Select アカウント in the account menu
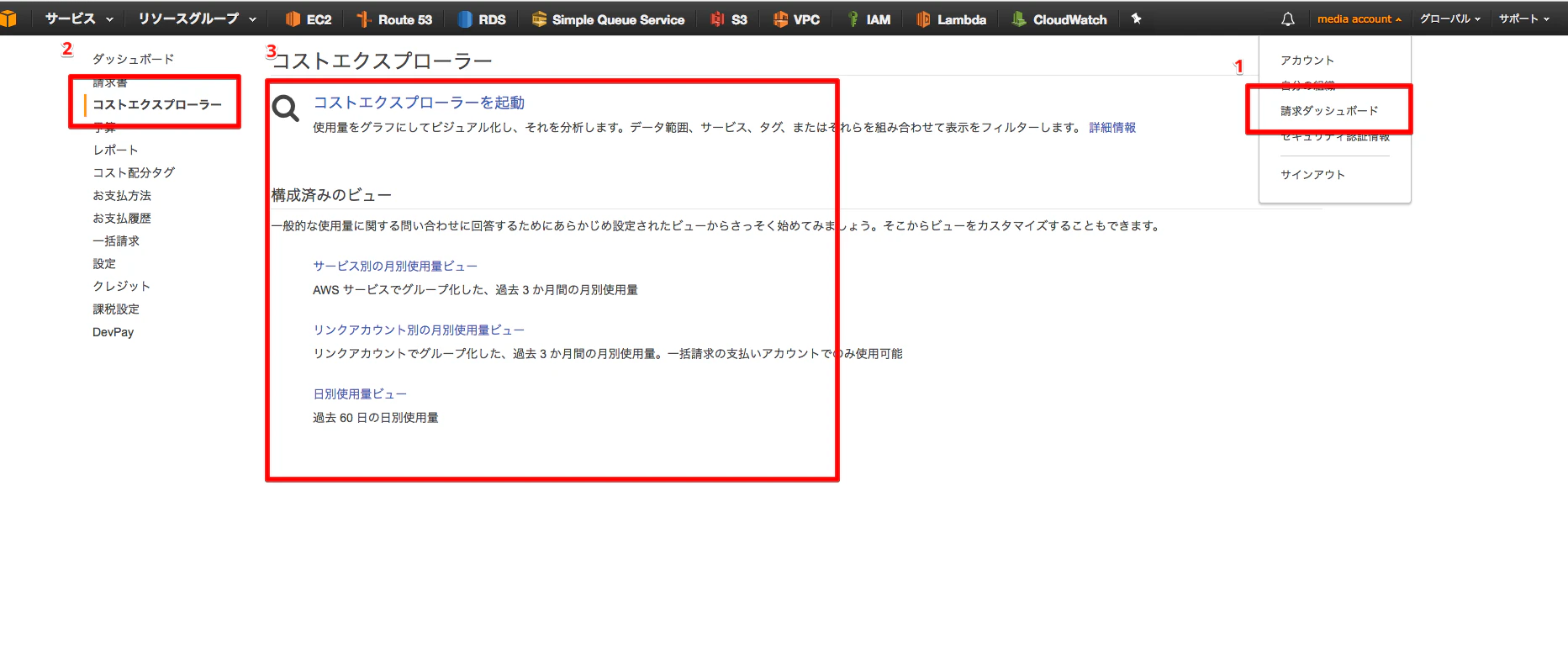Screen dimensions: 1568x660 pyautogui.click(x=1307, y=61)
